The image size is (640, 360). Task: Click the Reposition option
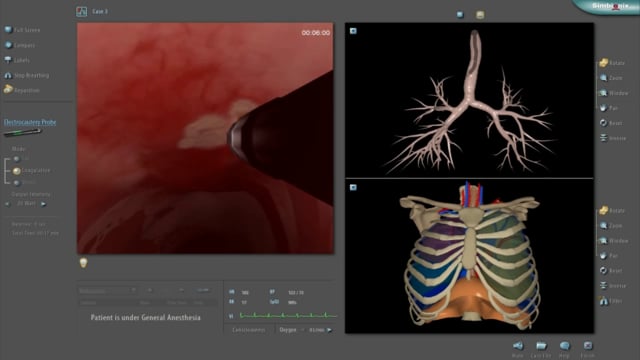click(22, 90)
